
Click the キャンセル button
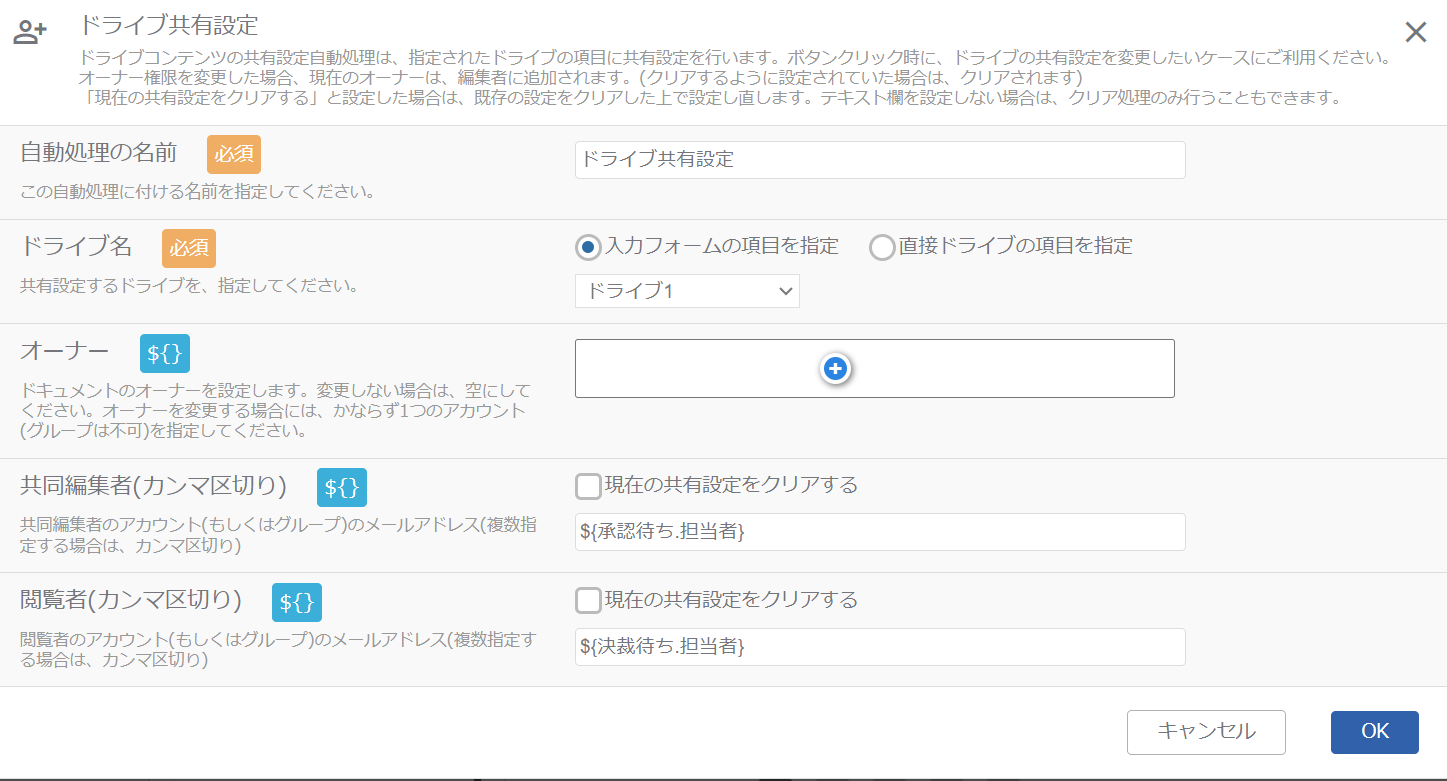coord(1206,732)
